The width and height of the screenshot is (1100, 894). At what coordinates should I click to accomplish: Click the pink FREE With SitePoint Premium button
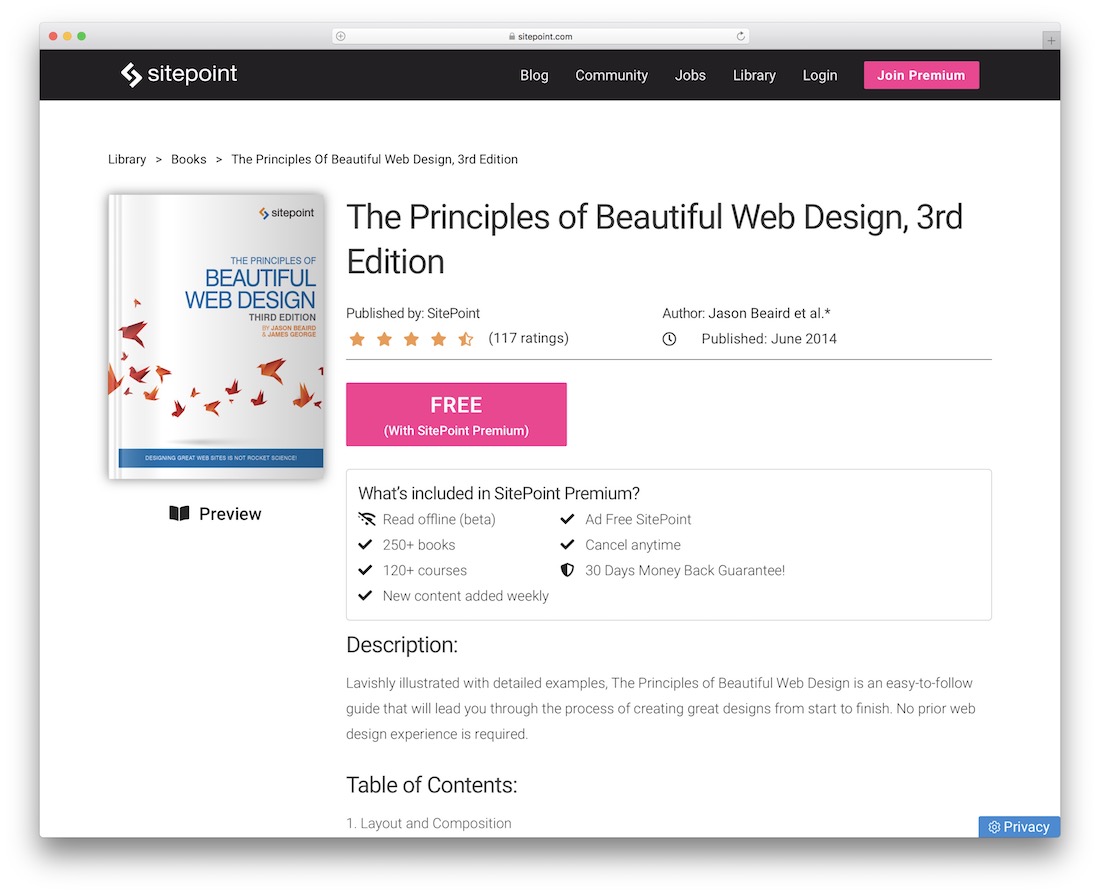point(456,414)
